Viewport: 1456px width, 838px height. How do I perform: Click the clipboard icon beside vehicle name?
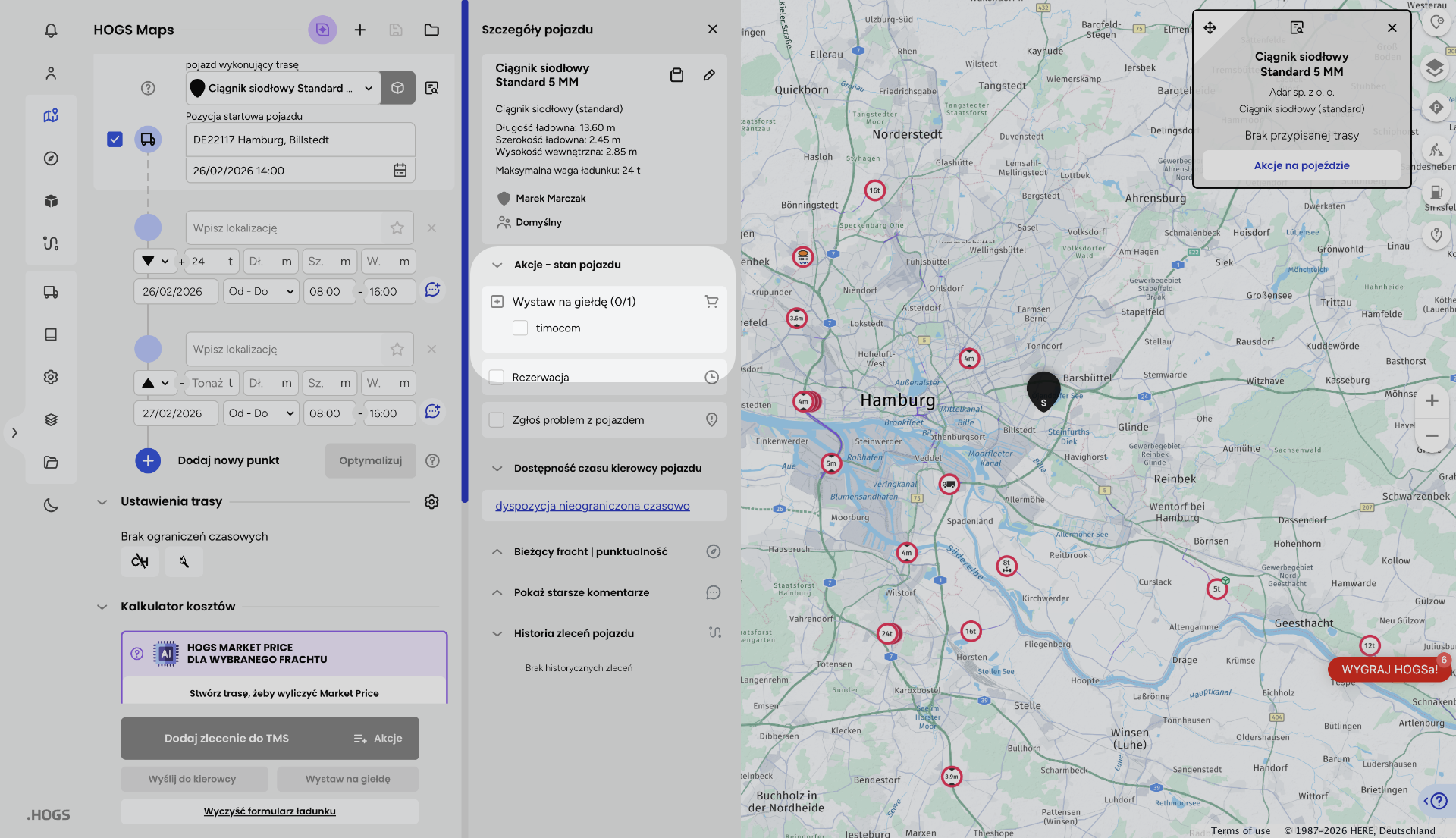tap(676, 75)
